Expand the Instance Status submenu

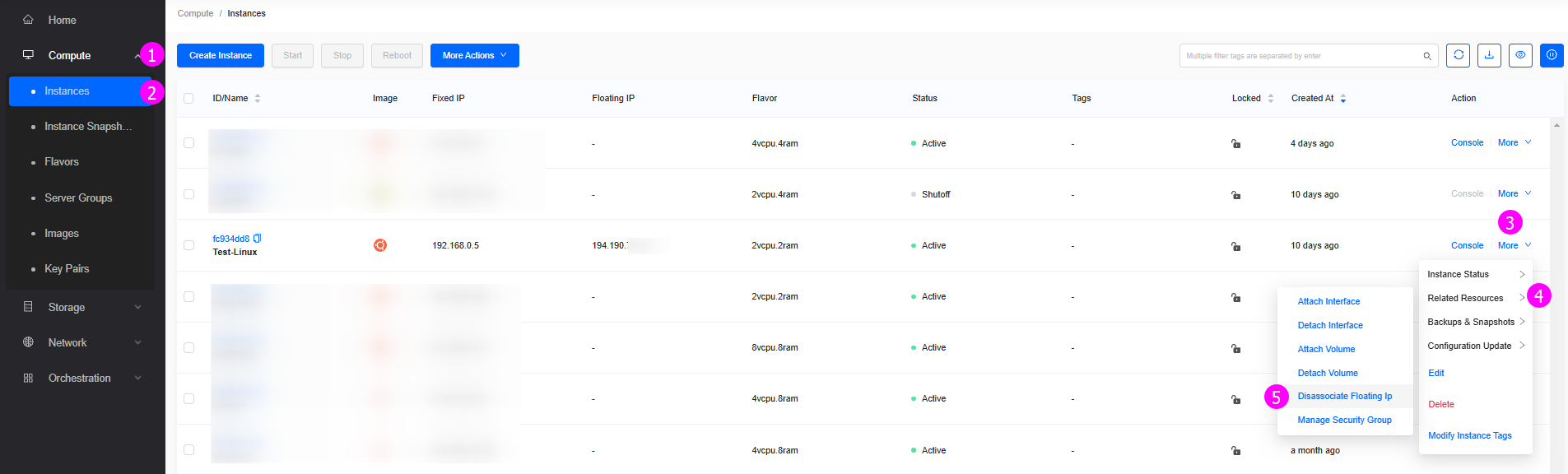pyautogui.click(x=1476, y=274)
